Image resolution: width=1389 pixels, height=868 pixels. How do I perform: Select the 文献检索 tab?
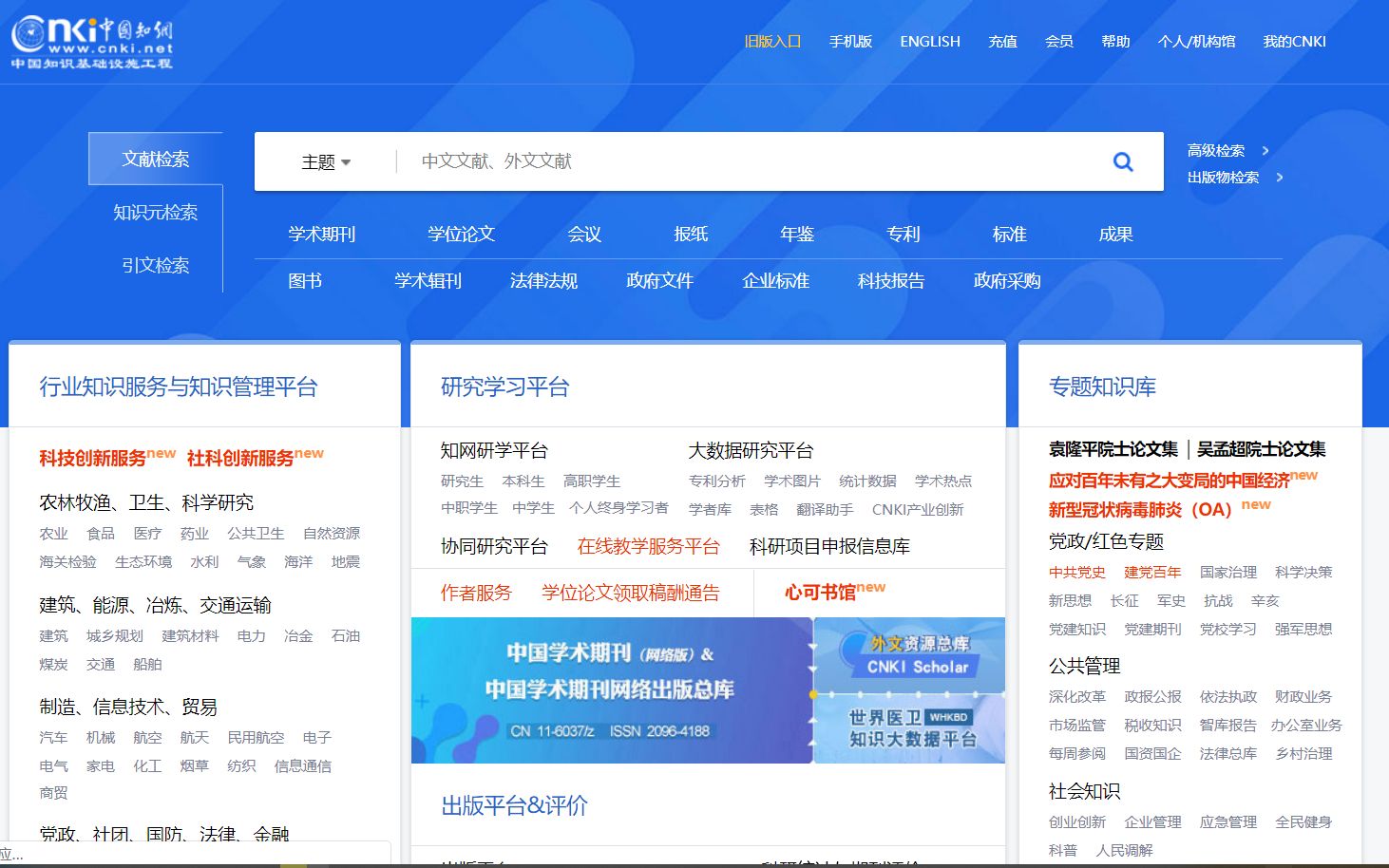point(156,159)
